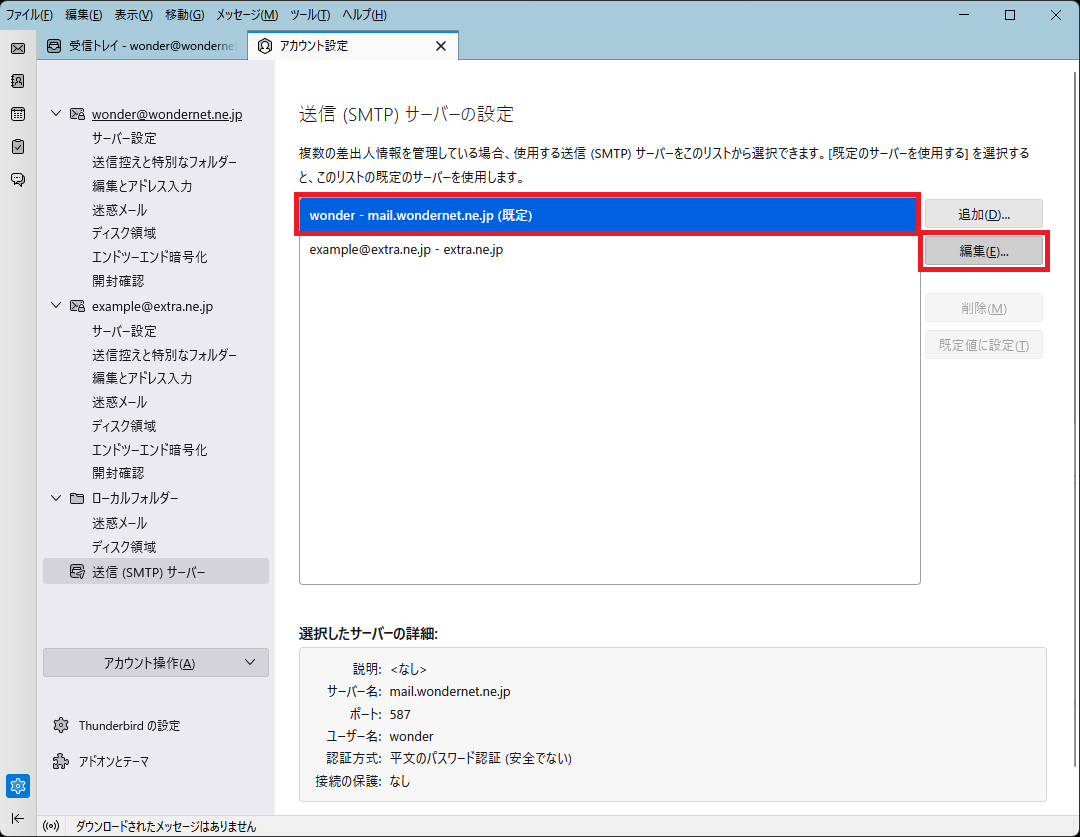Viewport: 1080px width, 837px height.
Task: Open the 表示(V) menu
Action: (134, 14)
